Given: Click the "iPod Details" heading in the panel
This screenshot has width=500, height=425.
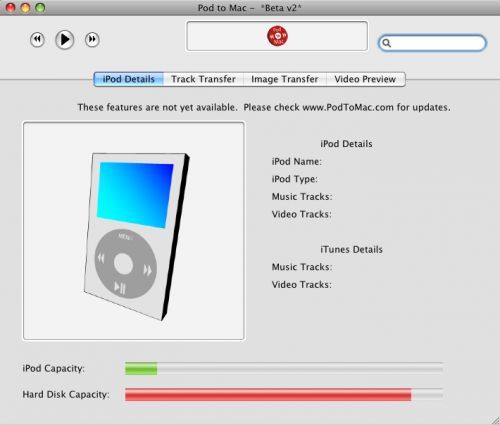Looking at the screenshot, I should (x=346, y=144).
